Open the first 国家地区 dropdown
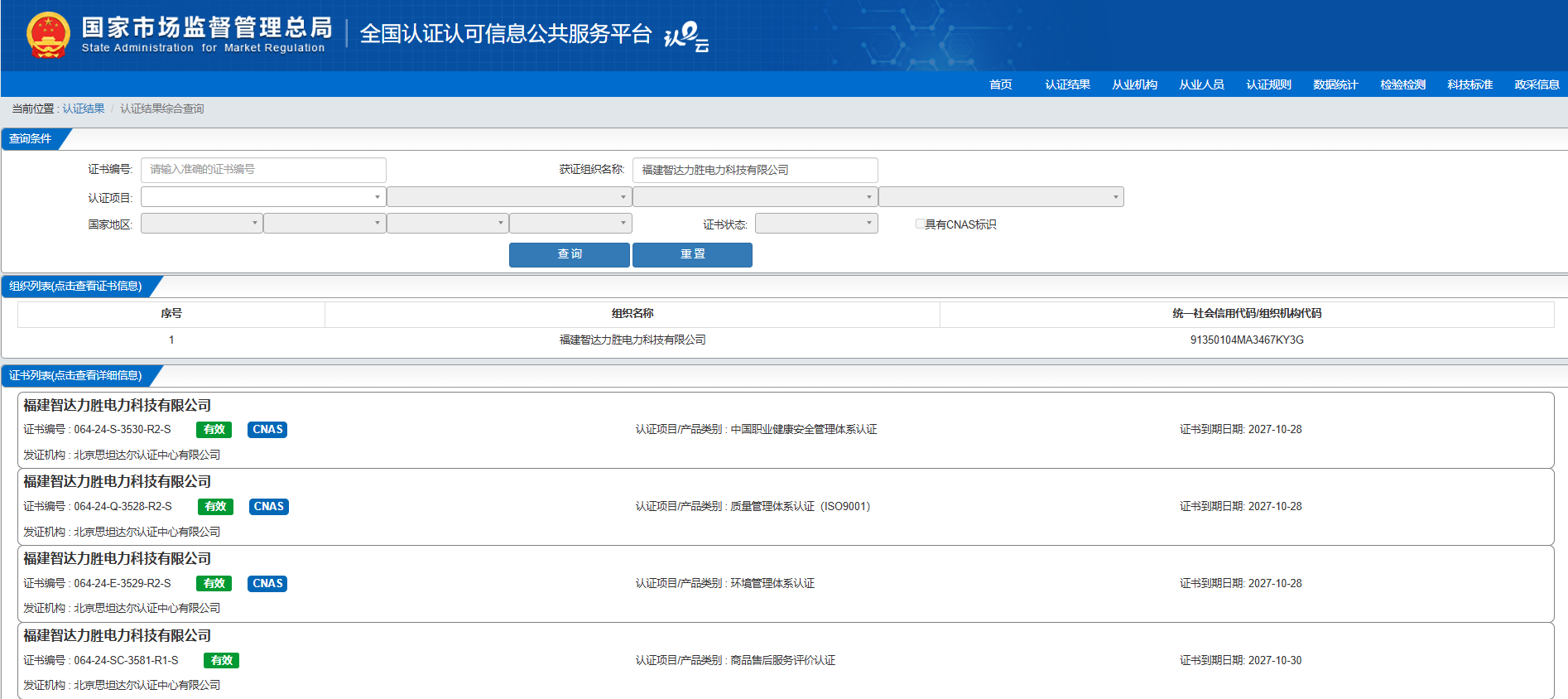The height and width of the screenshot is (699, 1568). [x=202, y=224]
